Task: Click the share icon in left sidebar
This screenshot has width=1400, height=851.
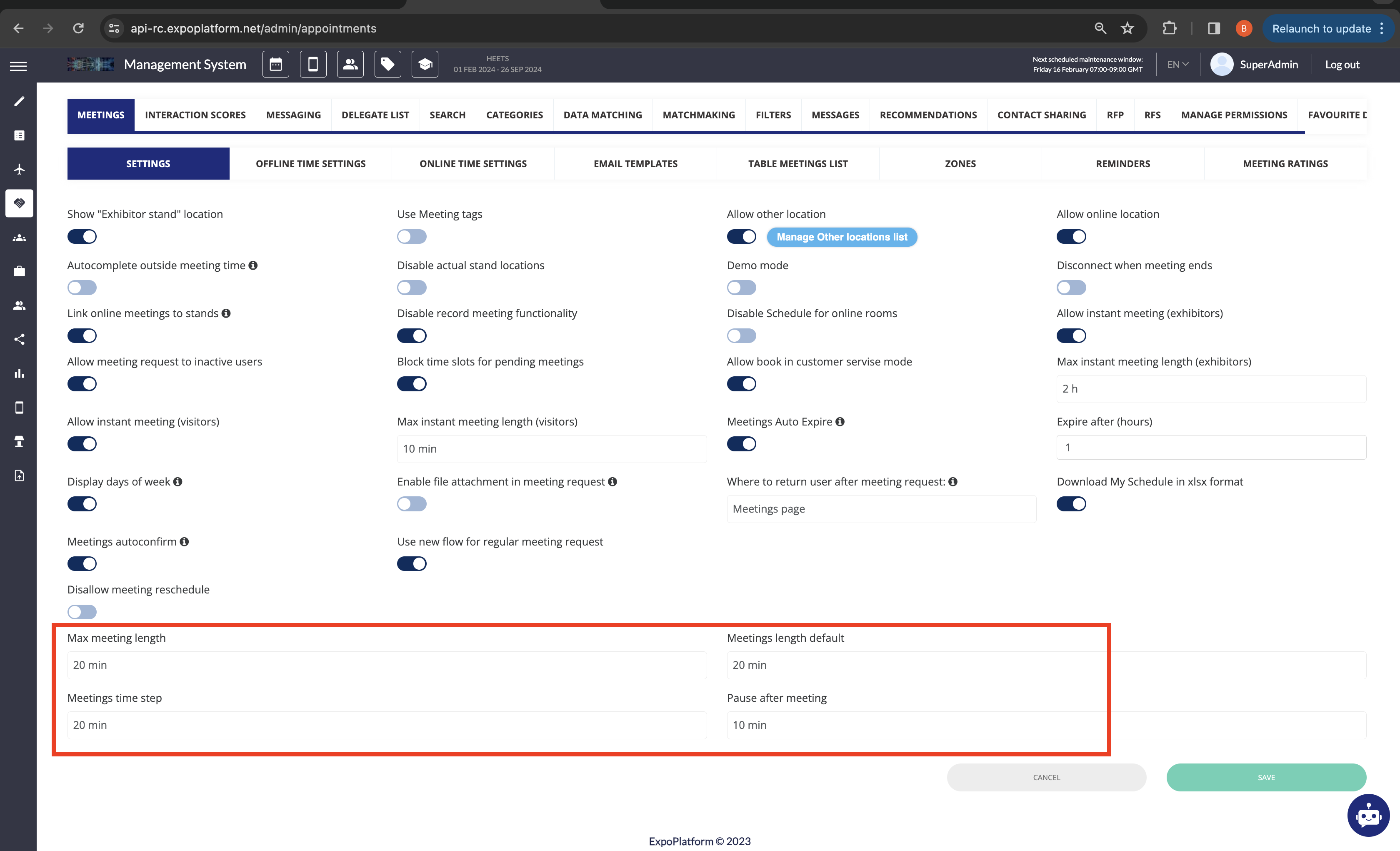Action: pyautogui.click(x=19, y=339)
